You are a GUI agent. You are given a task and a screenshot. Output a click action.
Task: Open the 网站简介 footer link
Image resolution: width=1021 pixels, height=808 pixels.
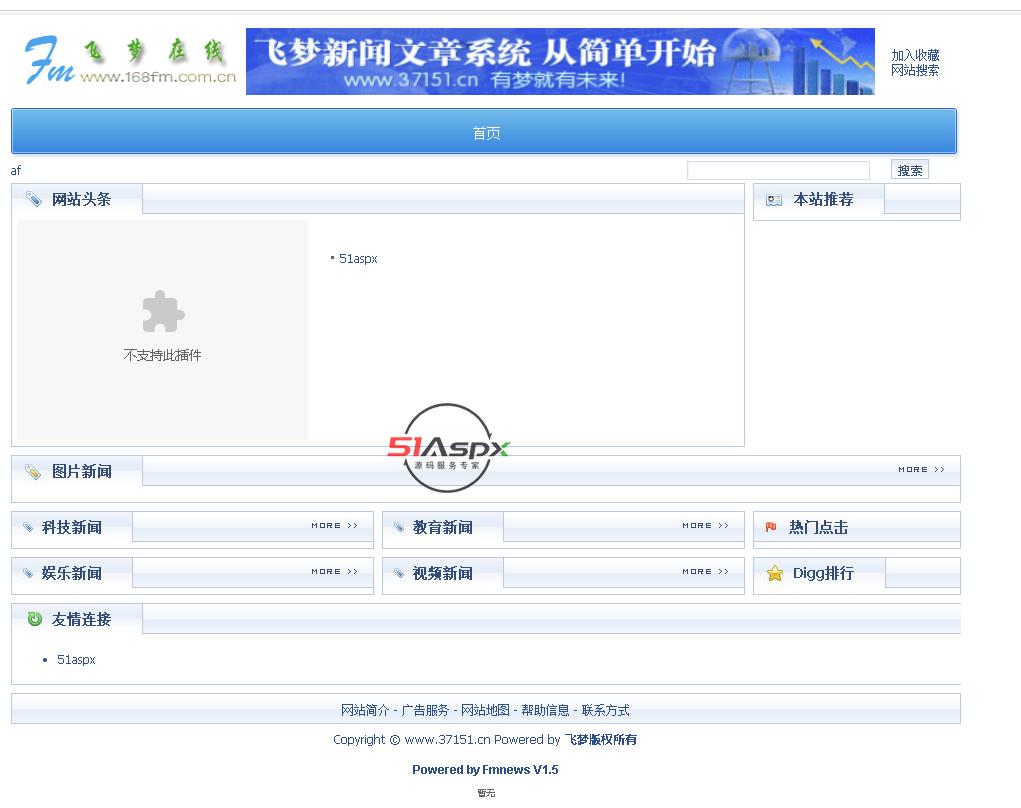365,710
